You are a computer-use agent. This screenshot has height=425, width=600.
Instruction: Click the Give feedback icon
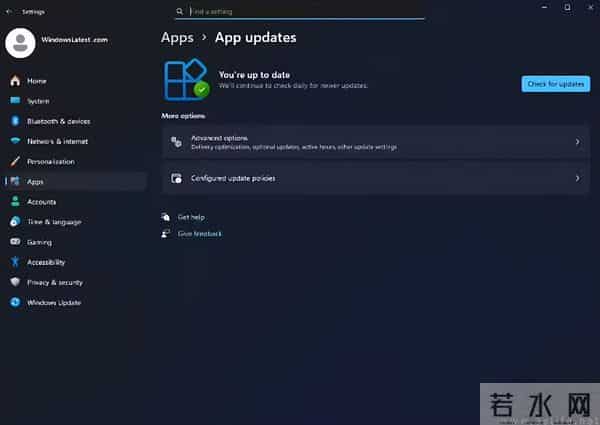click(165, 233)
